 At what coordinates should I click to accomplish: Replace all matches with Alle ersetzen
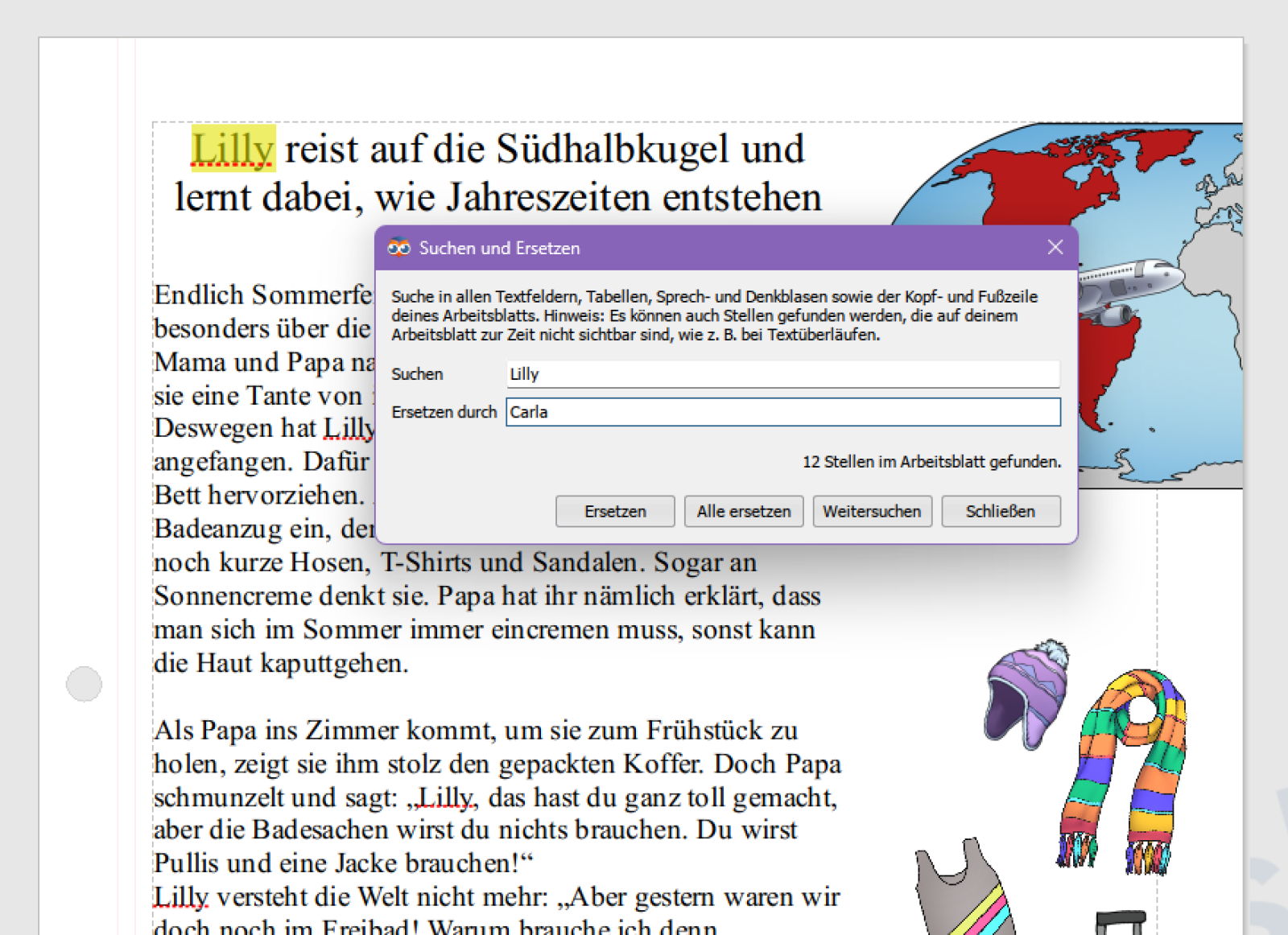(x=743, y=512)
